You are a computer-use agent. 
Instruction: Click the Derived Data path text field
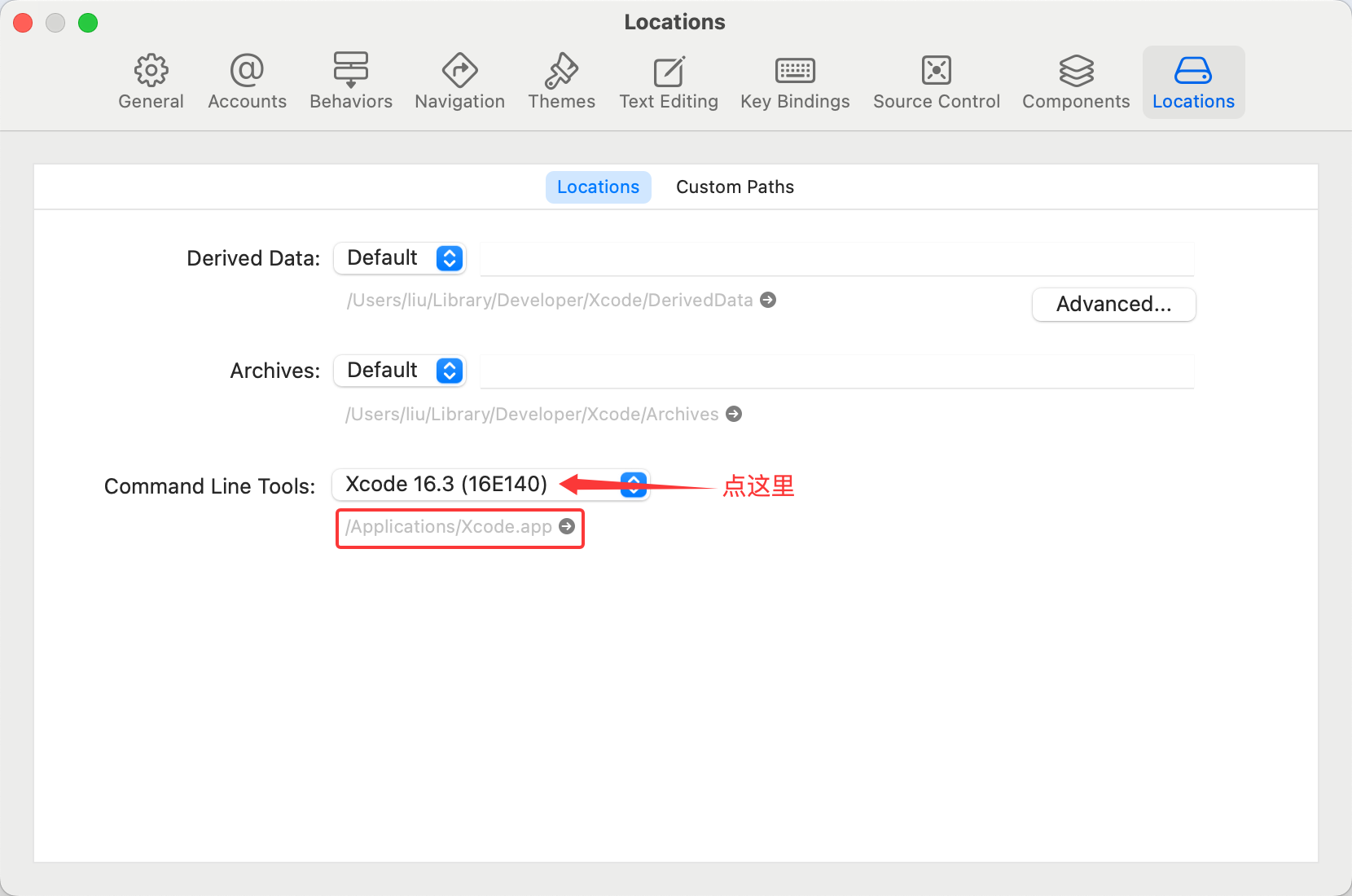point(836,259)
